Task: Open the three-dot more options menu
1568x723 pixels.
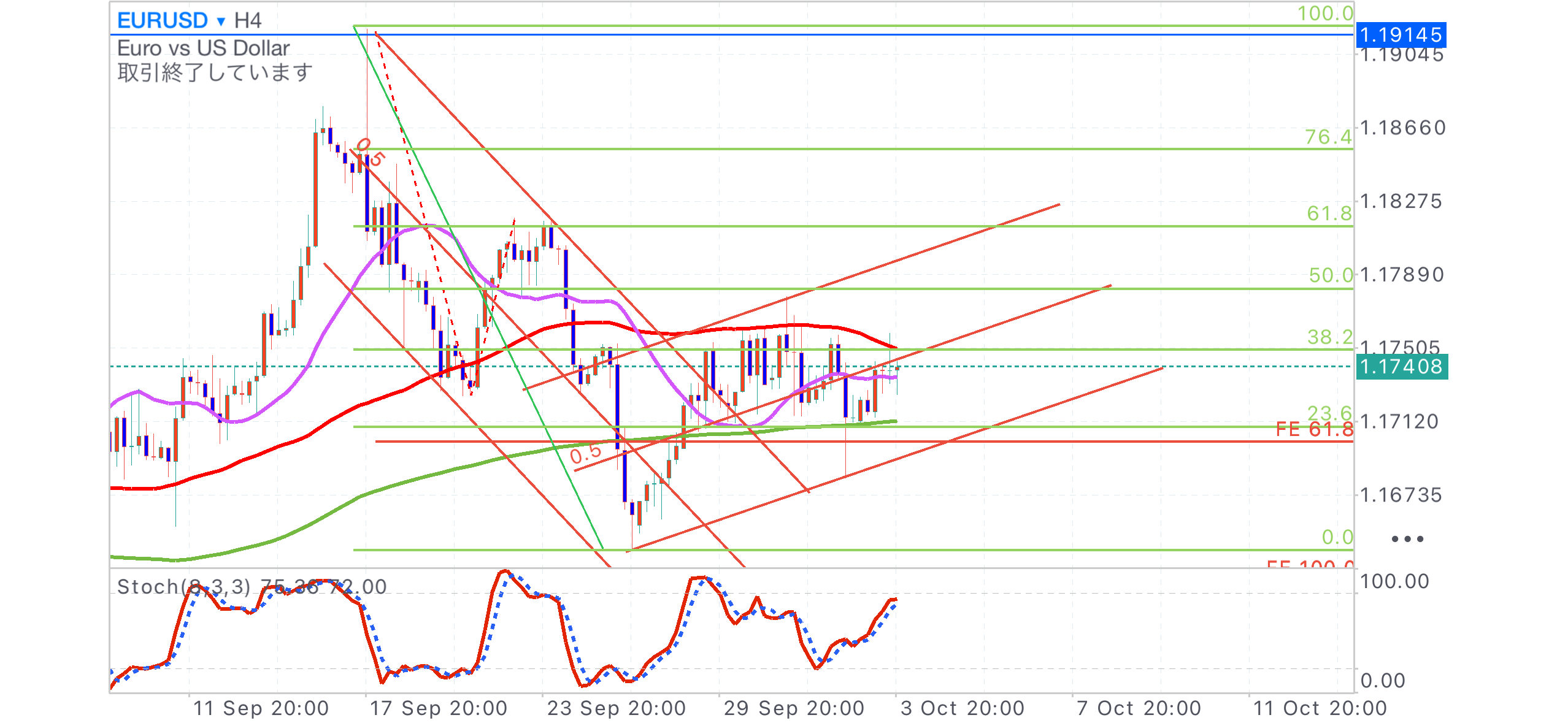Action: click(x=1407, y=539)
